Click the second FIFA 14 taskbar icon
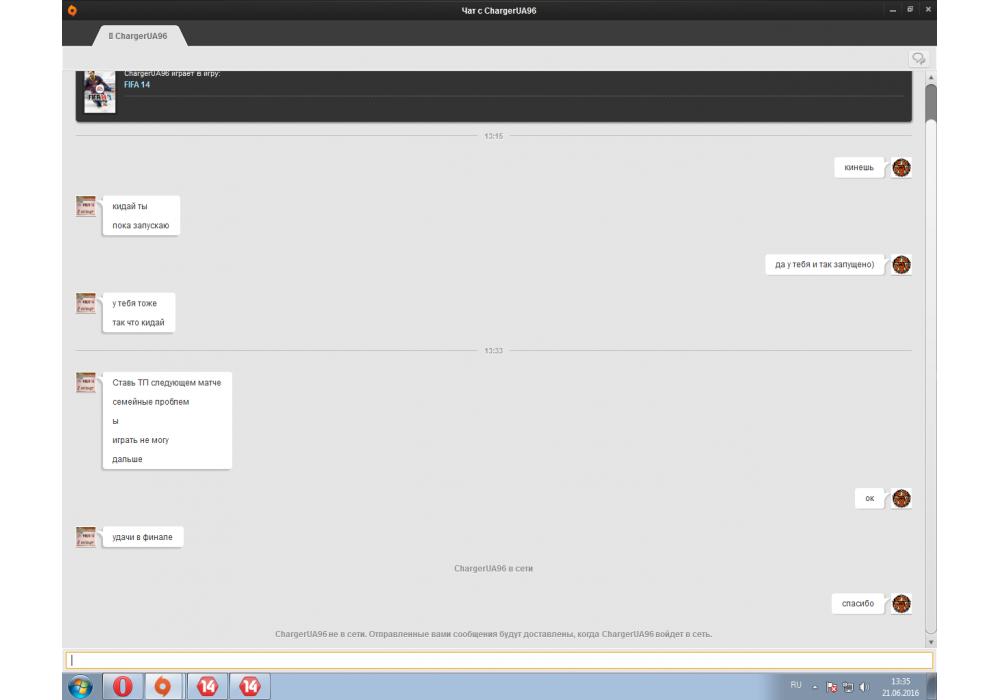 tap(250, 686)
